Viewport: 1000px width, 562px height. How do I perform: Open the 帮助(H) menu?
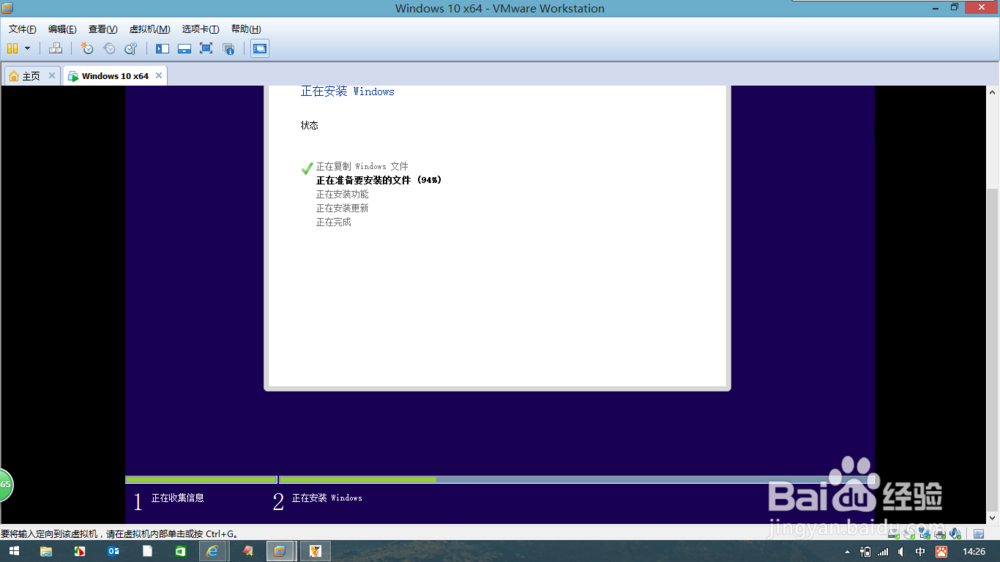click(x=246, y=29)
